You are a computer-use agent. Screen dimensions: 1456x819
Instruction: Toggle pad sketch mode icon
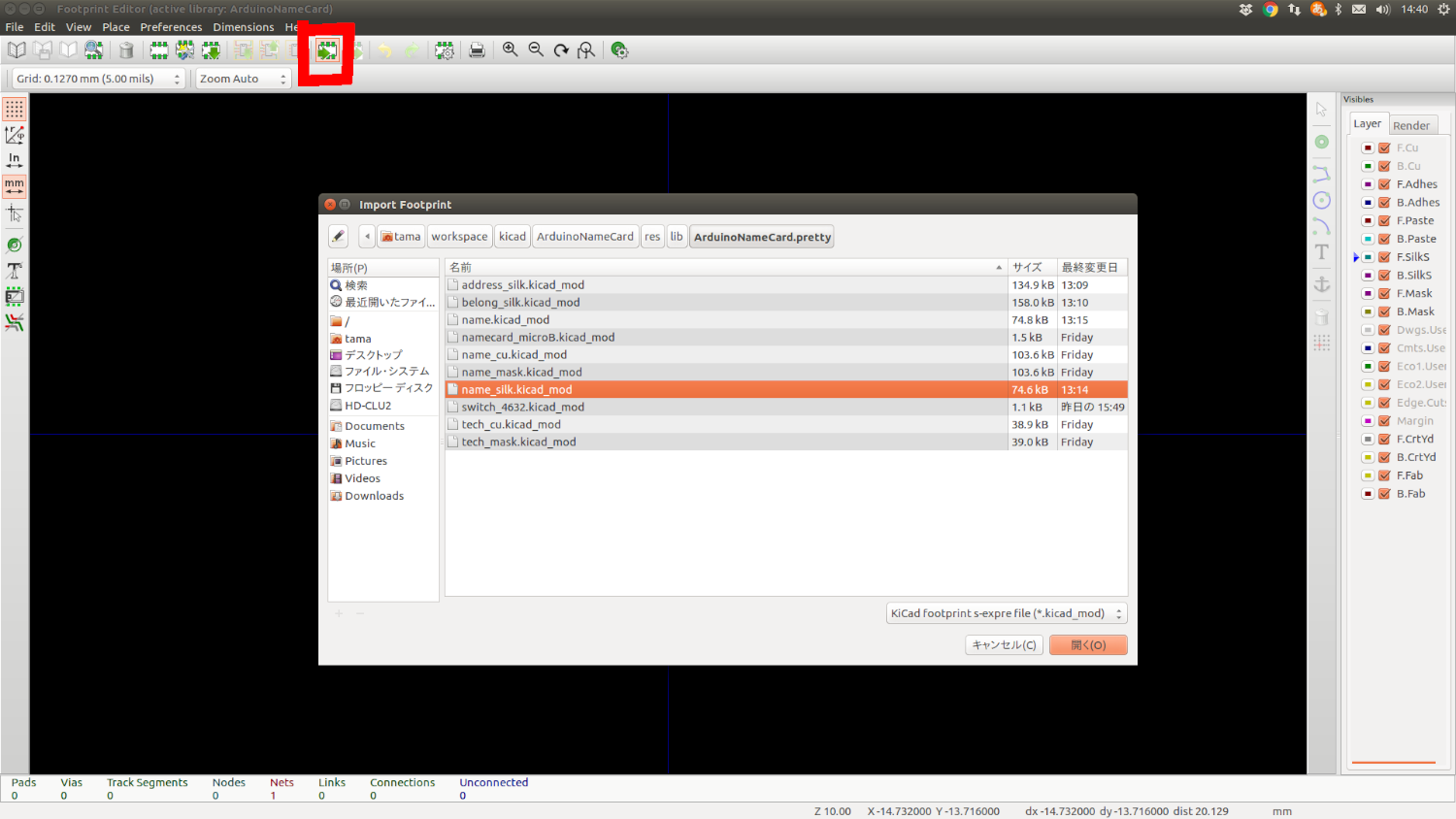pos(15,245)
